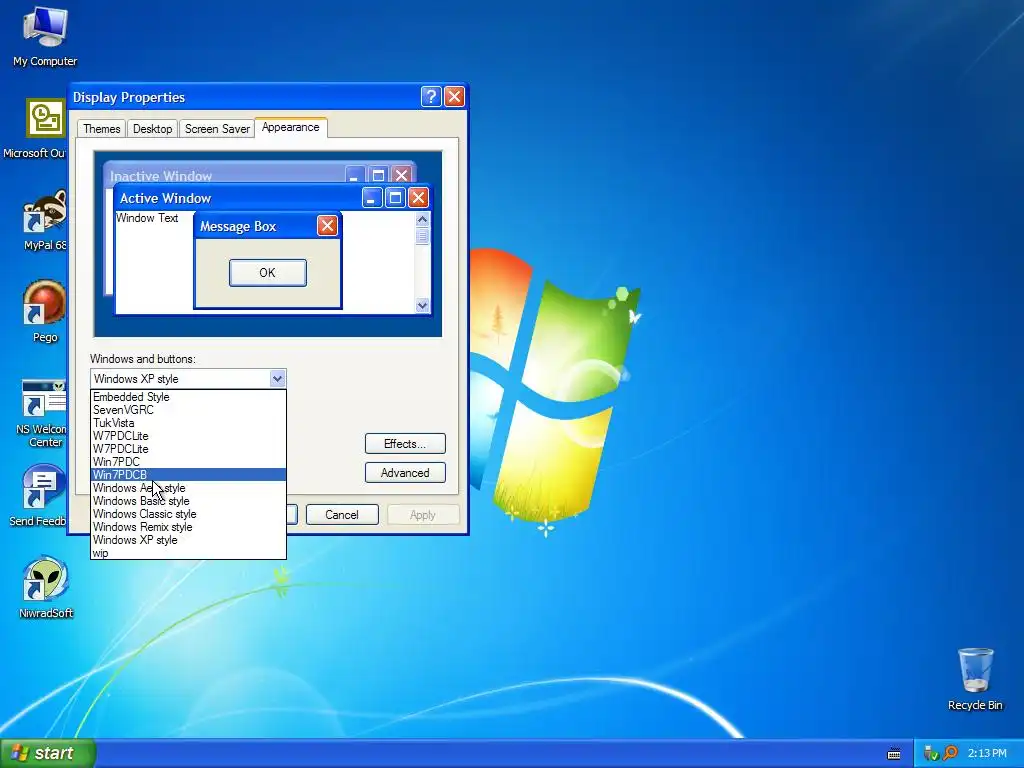Click the Advanced button
The image size is (1024, 768).
tap(405, 472)
